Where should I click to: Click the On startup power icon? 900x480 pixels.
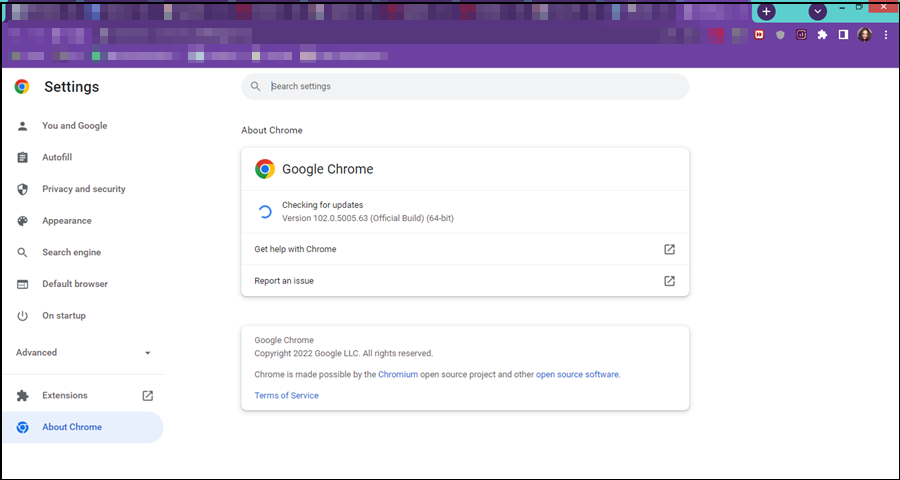[x=22, y=316]
